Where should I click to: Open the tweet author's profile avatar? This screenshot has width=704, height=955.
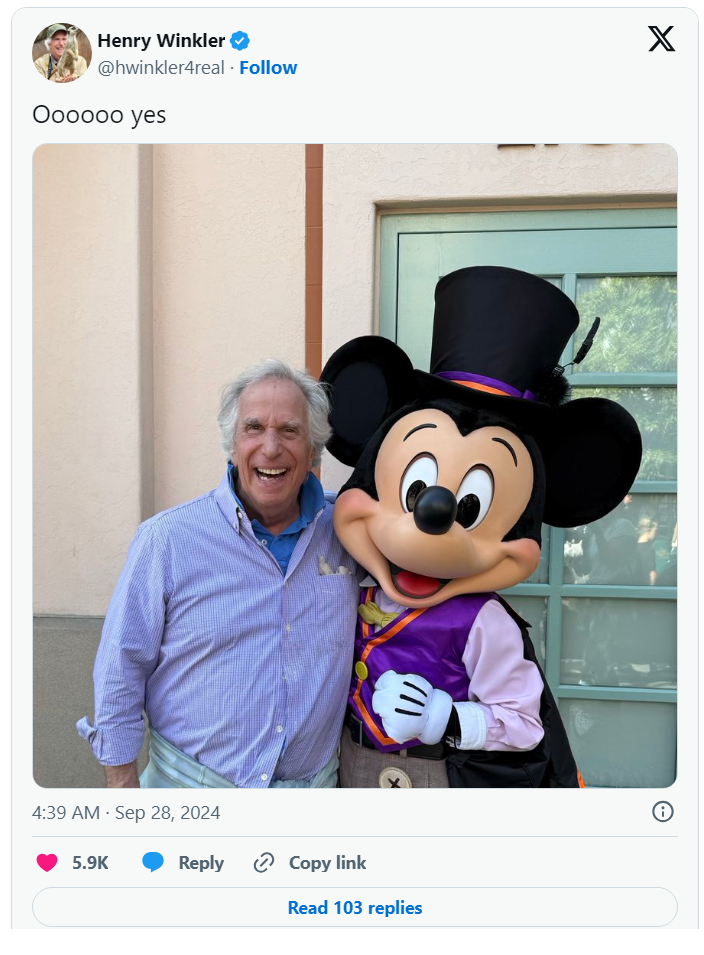tap(62, 53)
